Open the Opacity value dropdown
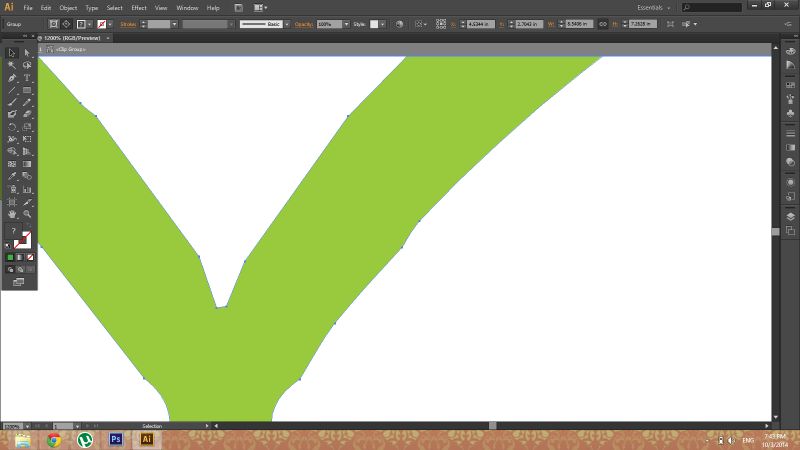Image resolution: width=800 pixels, height=450 pixels. click(x=346, y=24)
